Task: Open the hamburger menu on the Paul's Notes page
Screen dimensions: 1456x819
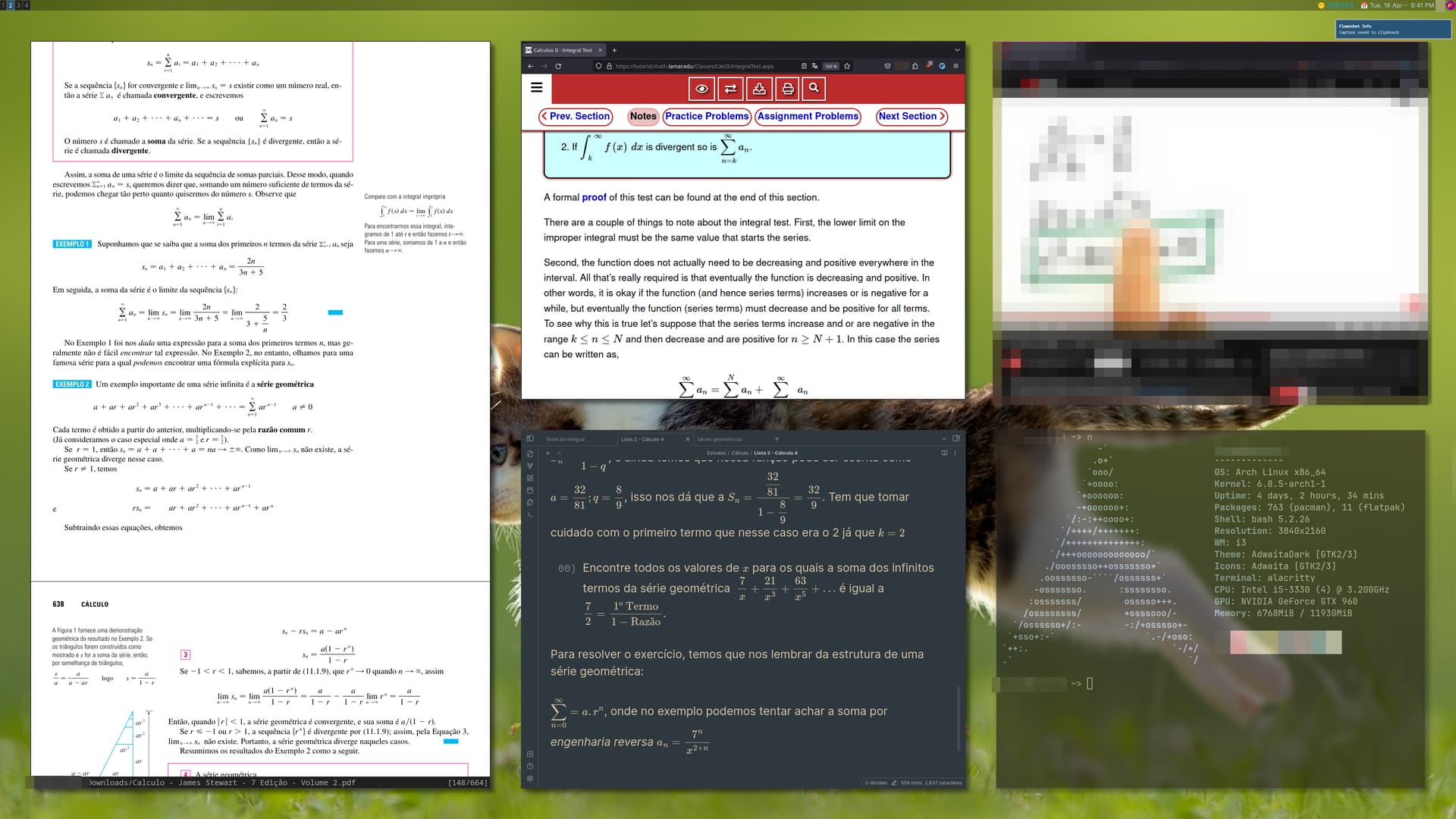Action: 537,87
